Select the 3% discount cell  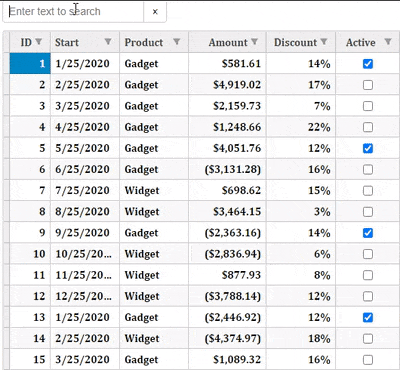[301, 212]
